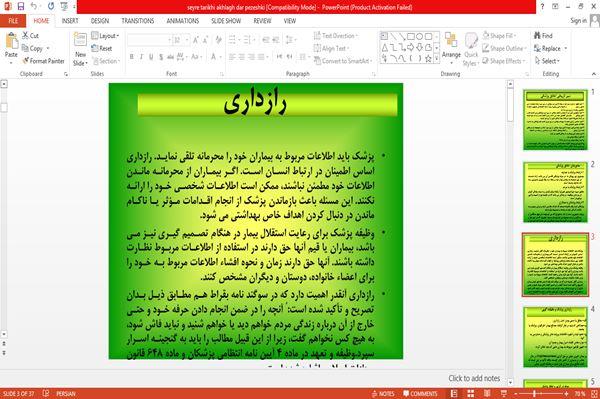Open Select dropdown in Editing

[547, 61]
